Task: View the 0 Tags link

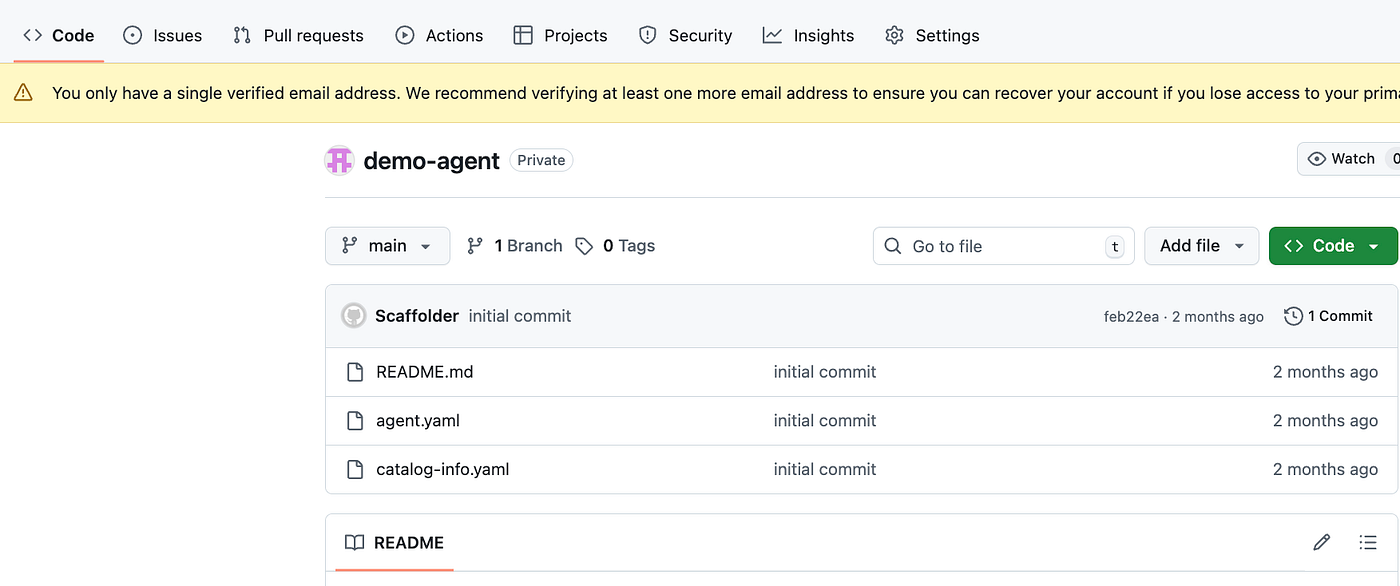Action: coord(615,246)
